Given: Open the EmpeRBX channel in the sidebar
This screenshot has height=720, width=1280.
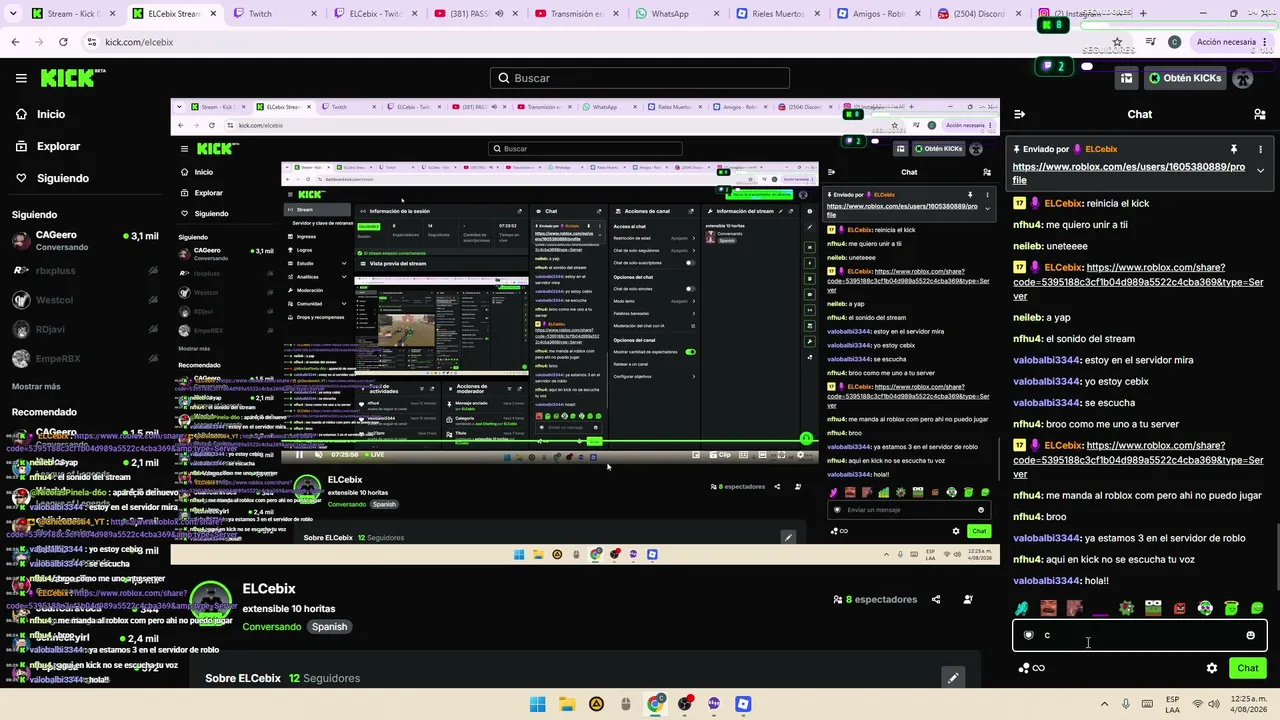Looking at the screenshot, I should pyautogui.click(x=85, y=359).
